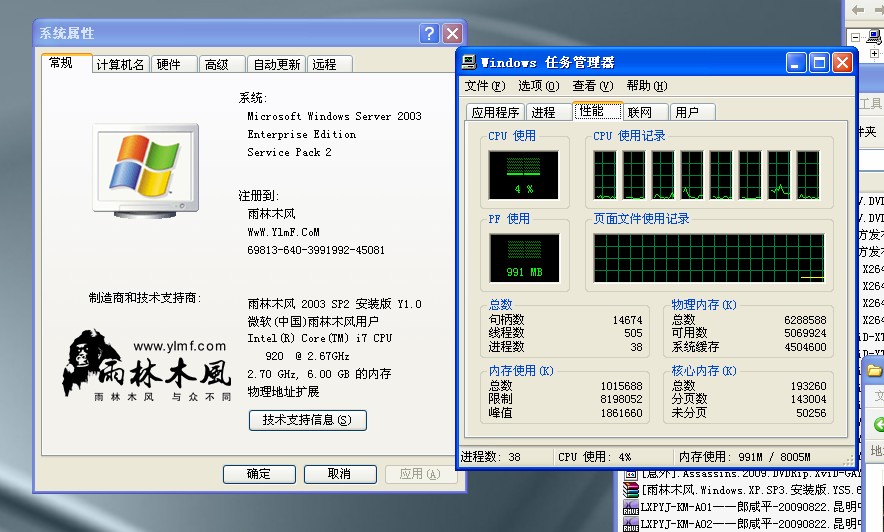Screen dimensions: 884x532
Task: Click the 内存使用 峰值 value 1861660
Action: click(621, 413)
